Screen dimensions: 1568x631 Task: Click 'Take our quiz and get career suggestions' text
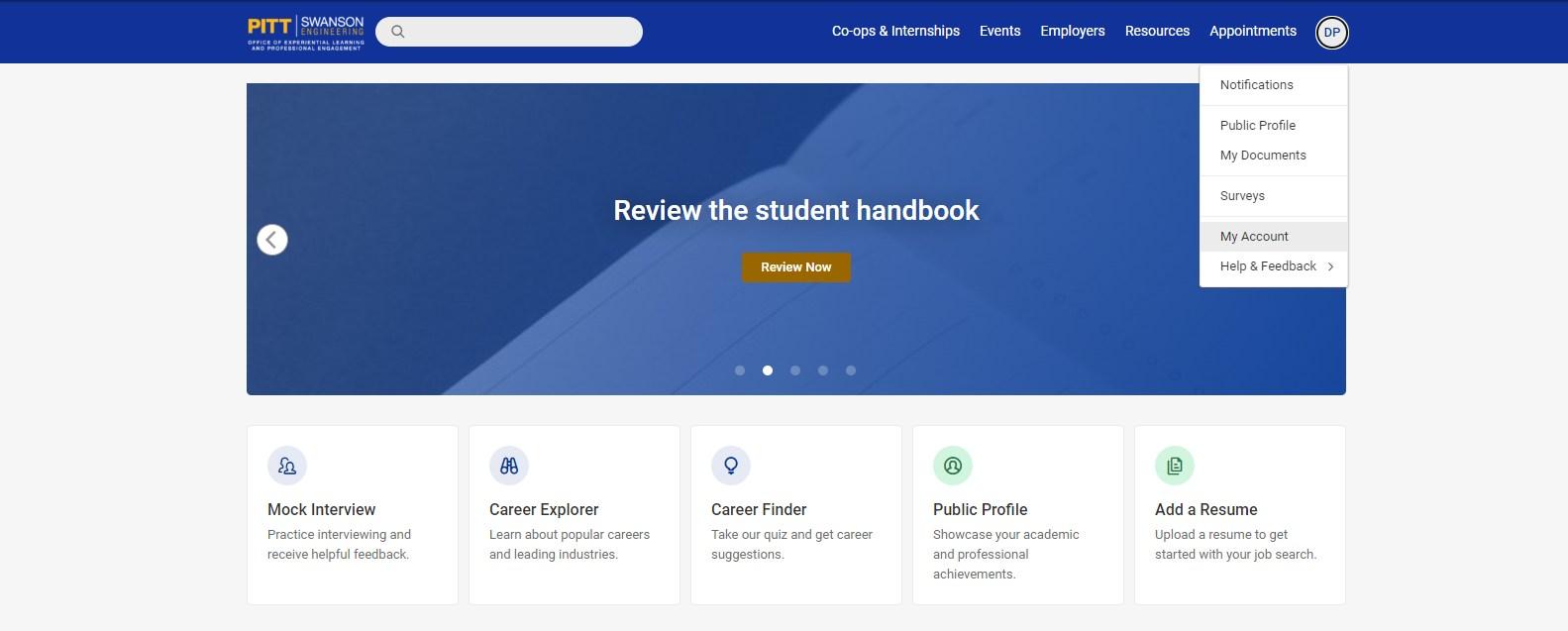click(x=791, y=545)
